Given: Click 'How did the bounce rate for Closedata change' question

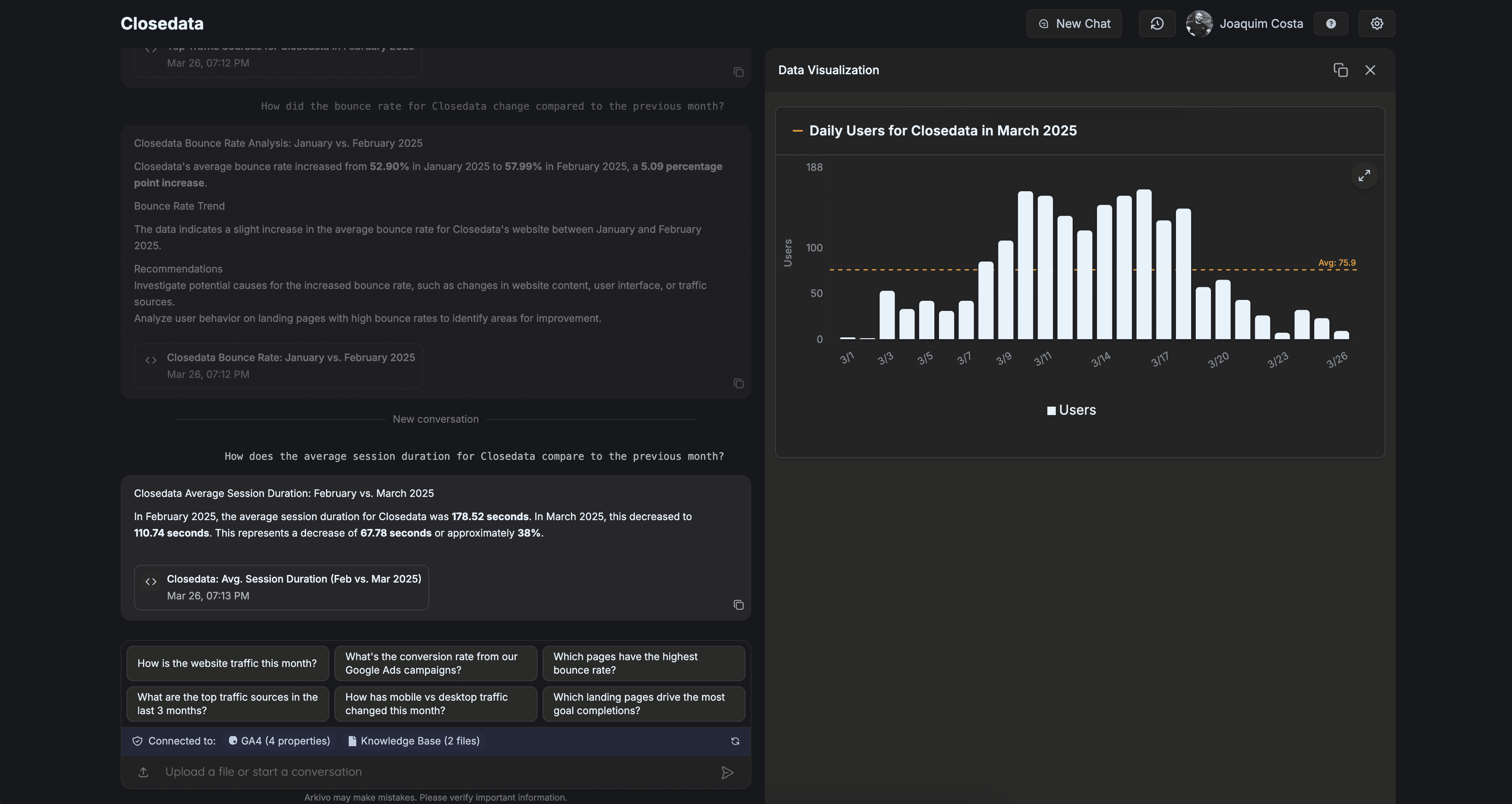Looking at the screenshot, I should click(492, 106).
